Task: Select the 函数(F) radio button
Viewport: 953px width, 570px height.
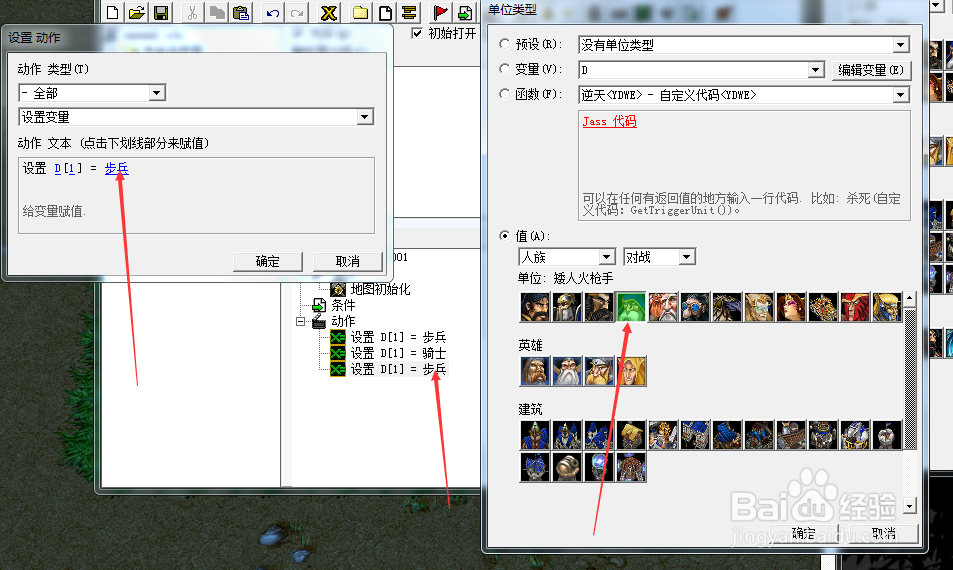Action: click(504, 94)
